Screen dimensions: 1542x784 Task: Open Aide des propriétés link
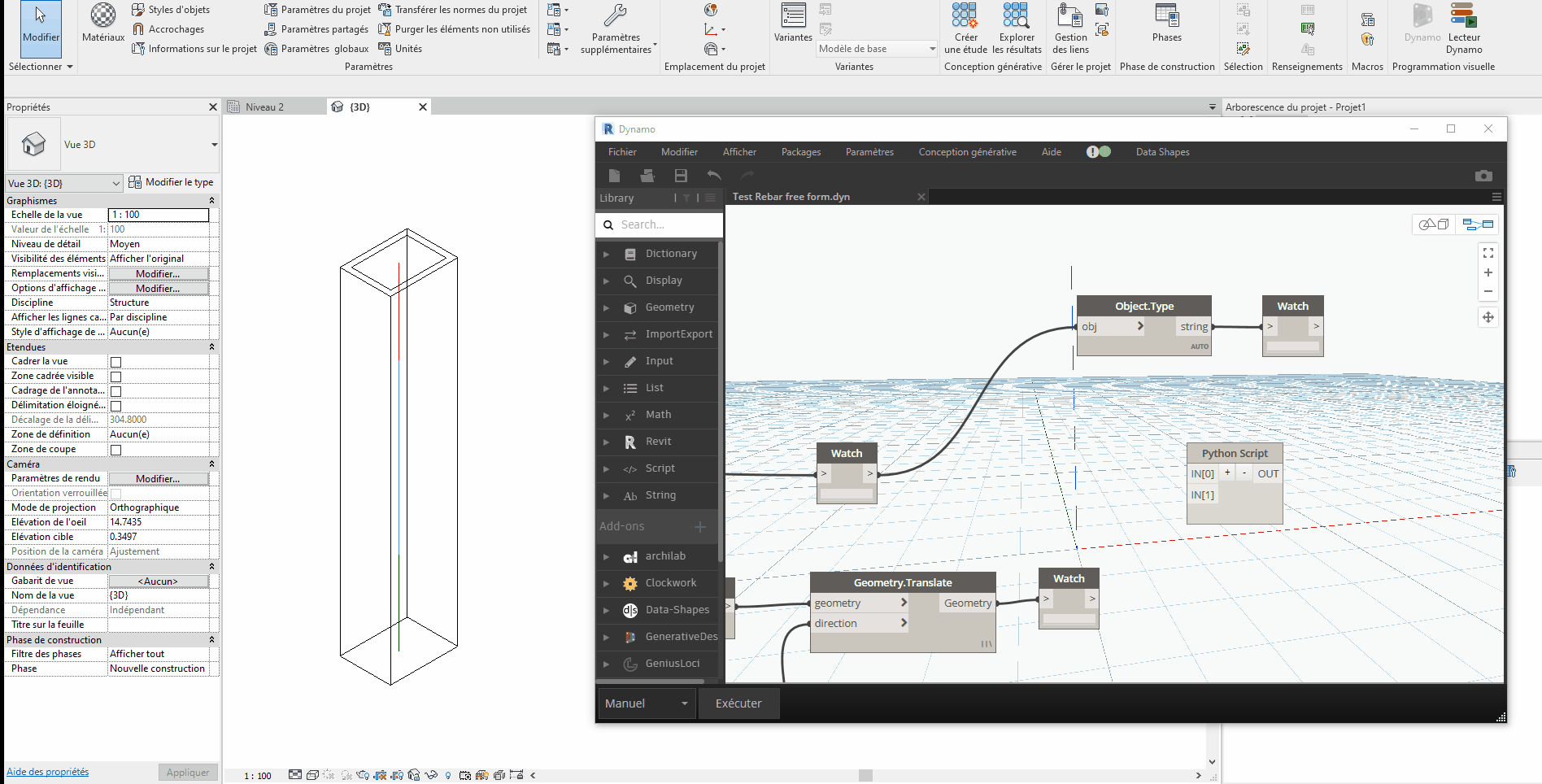48,772
